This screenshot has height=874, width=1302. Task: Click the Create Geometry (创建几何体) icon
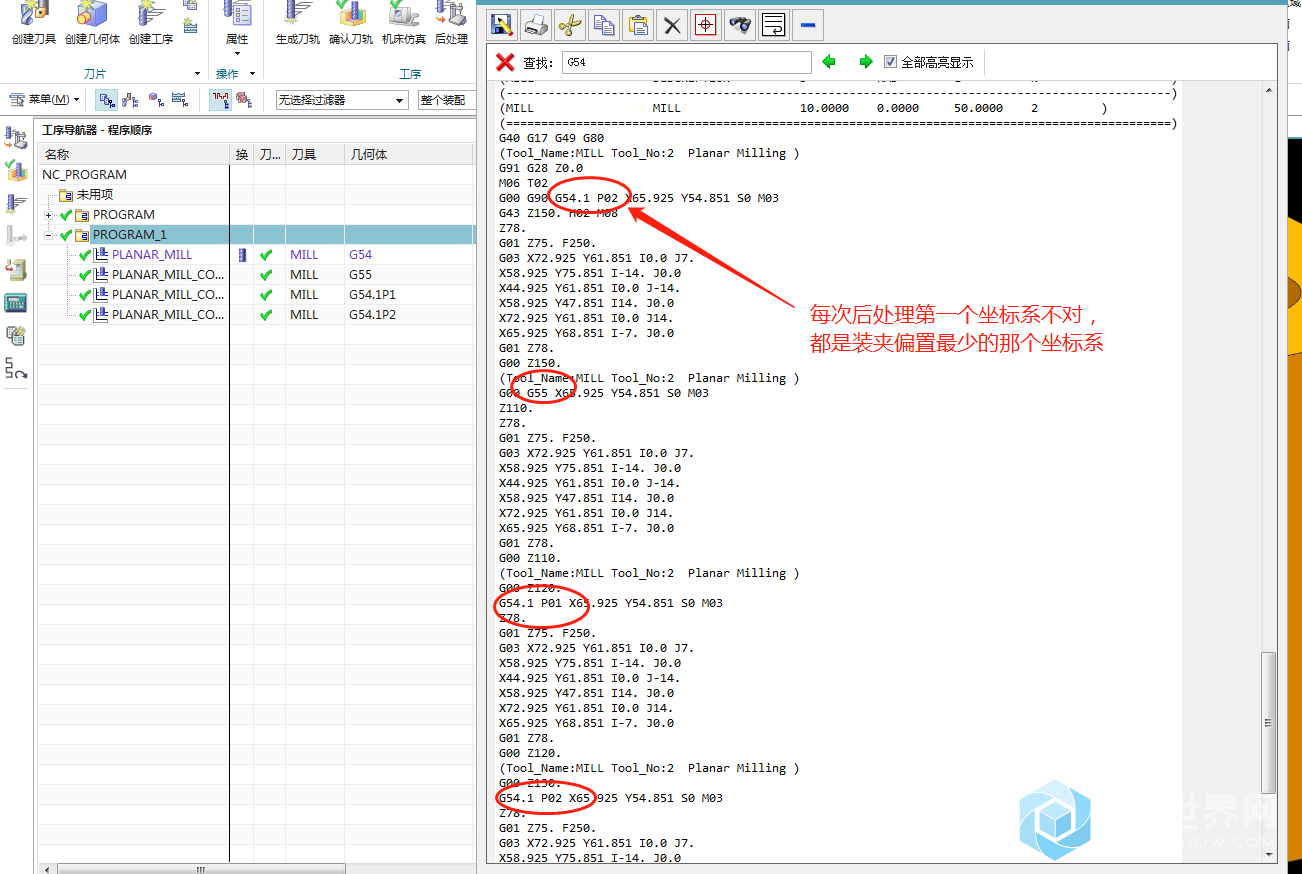click(x=92, y=14)
